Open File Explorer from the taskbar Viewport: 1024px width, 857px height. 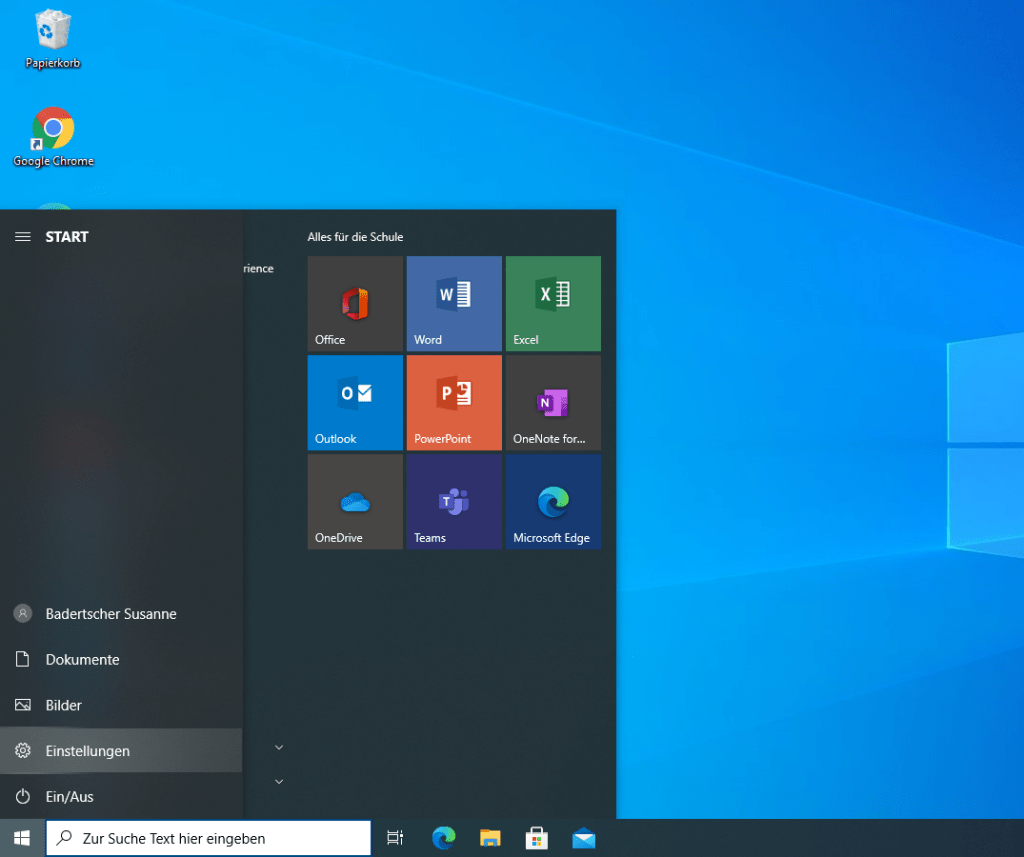tap(490, 838)
